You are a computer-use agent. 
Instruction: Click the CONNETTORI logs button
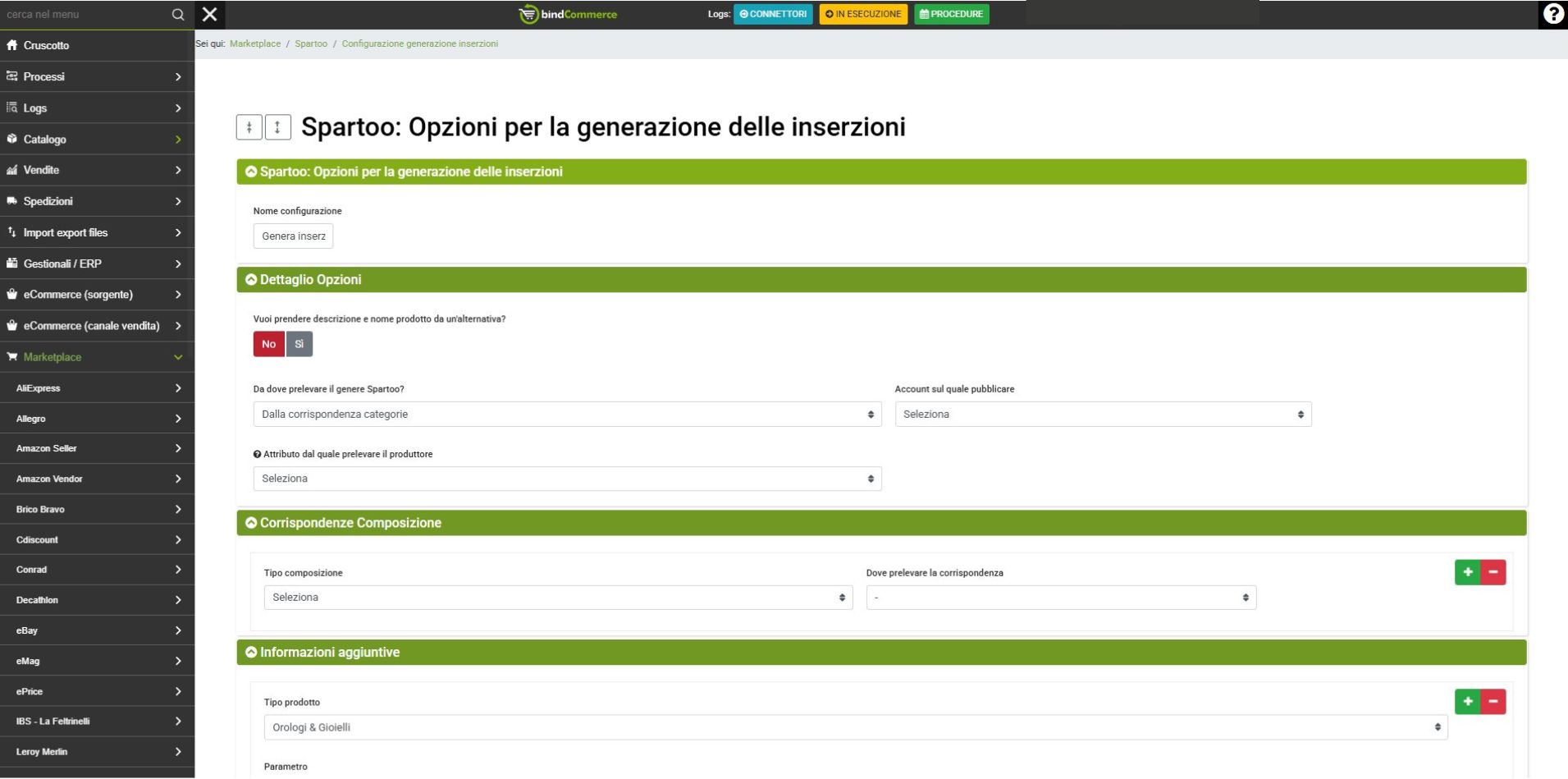pyautogui.click(x=773, y=14)
